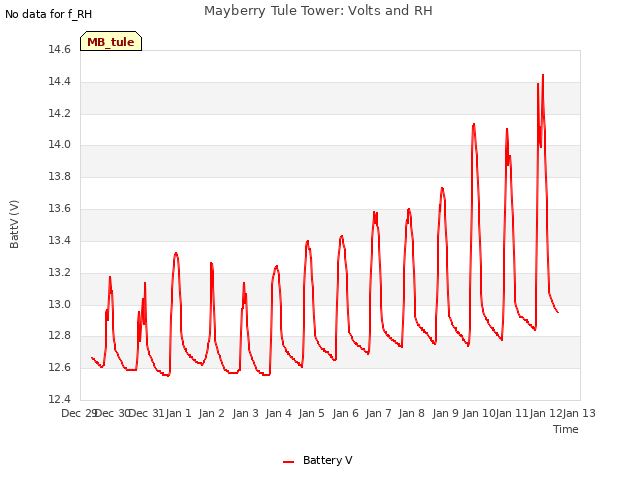The height and width of the screenshot is (480, 640).
Task: Click the 'Jan 3' x-axis date label
Action: pyautogui.click(x=245, y=413)
